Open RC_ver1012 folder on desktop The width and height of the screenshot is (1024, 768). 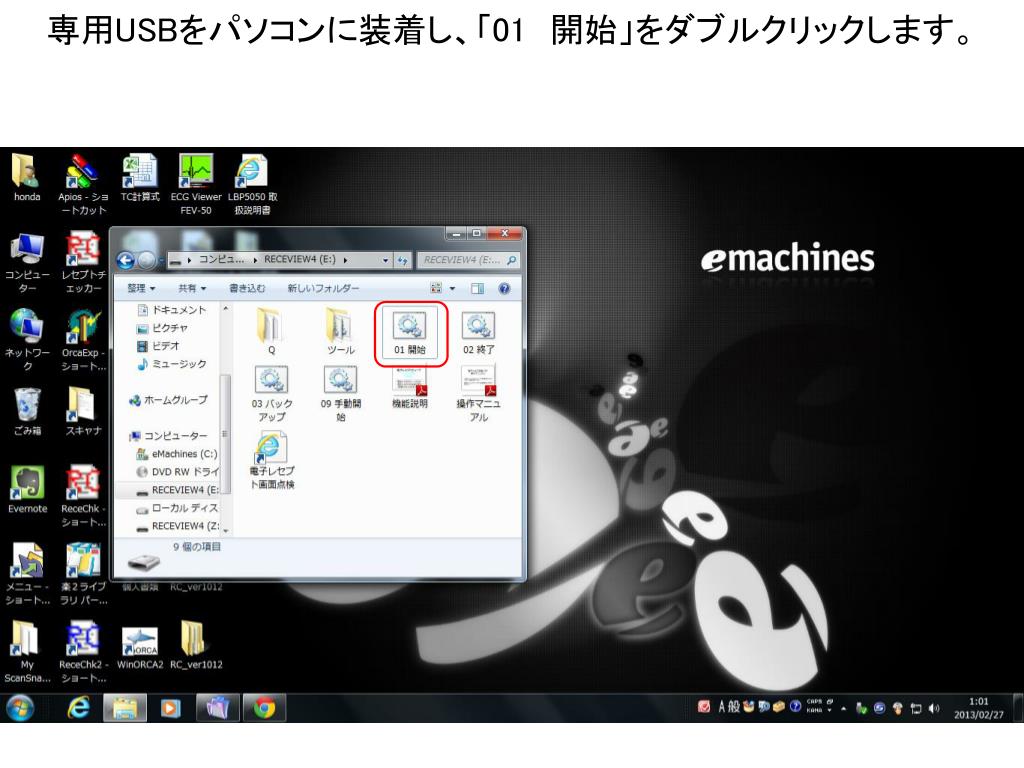tap(196, 647)
